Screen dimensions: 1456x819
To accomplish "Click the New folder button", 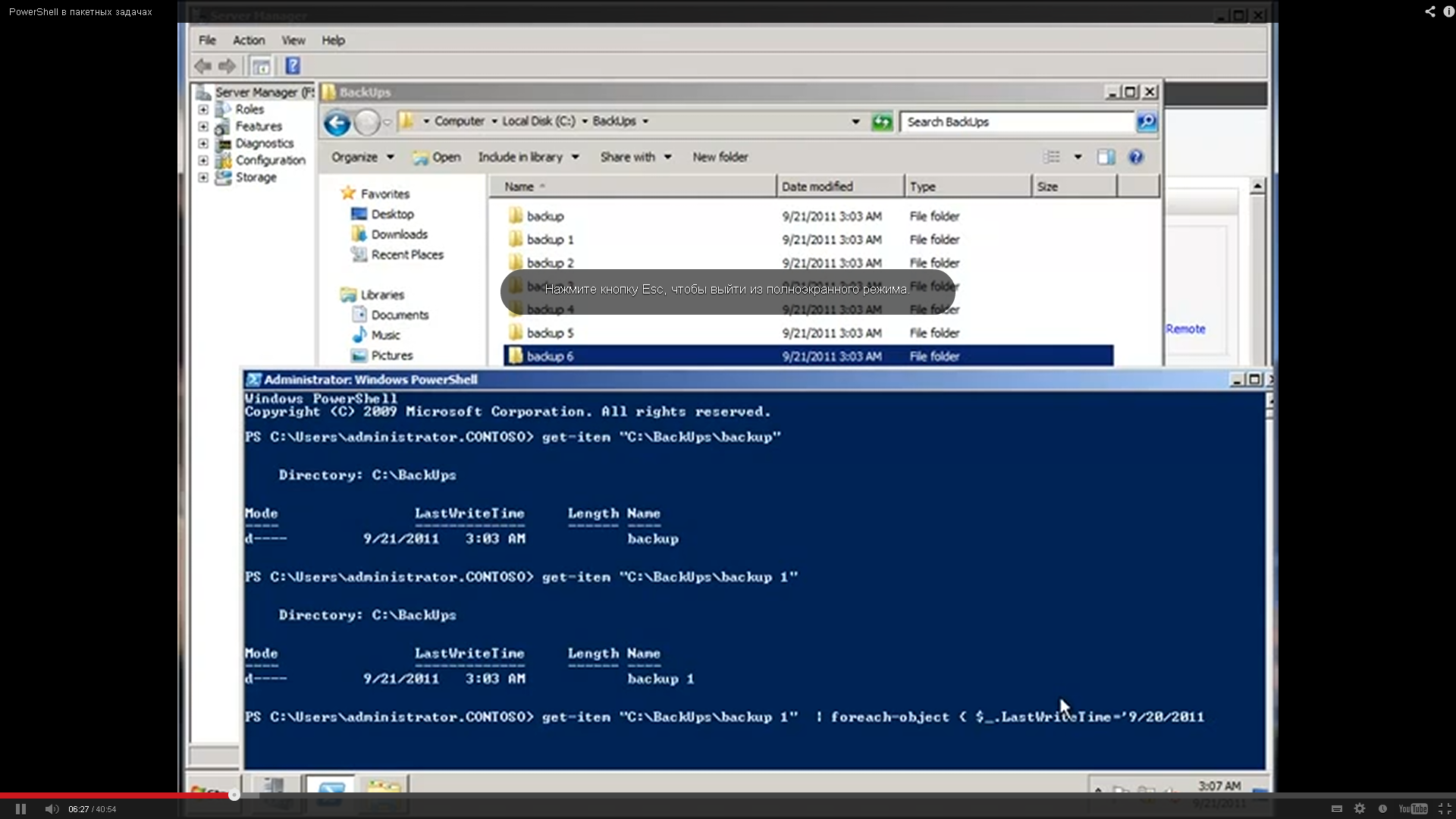I will coord(720,157).
